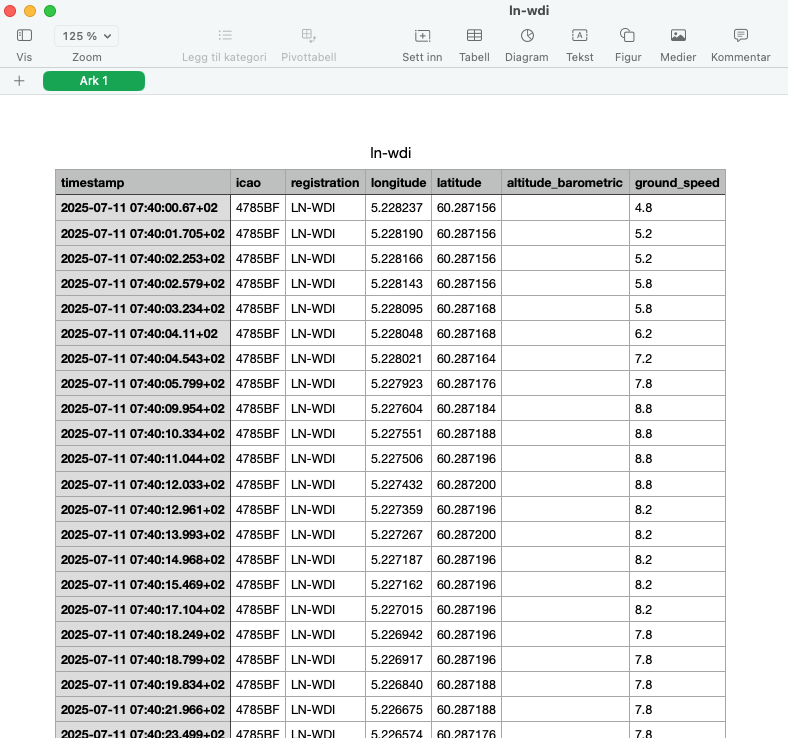Click the ground_speed header cell

676,183
